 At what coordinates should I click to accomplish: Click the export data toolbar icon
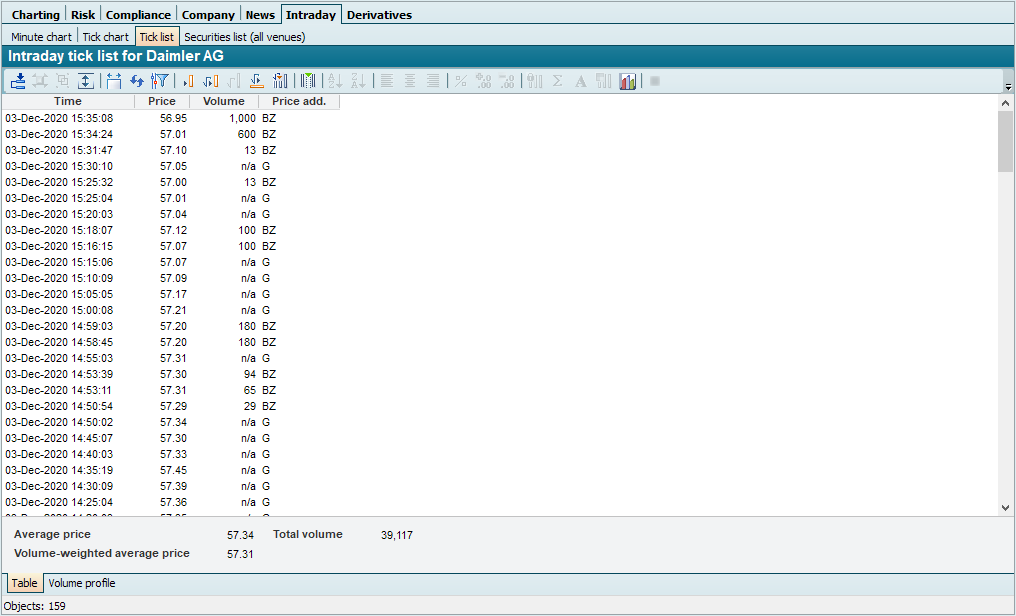19,81
